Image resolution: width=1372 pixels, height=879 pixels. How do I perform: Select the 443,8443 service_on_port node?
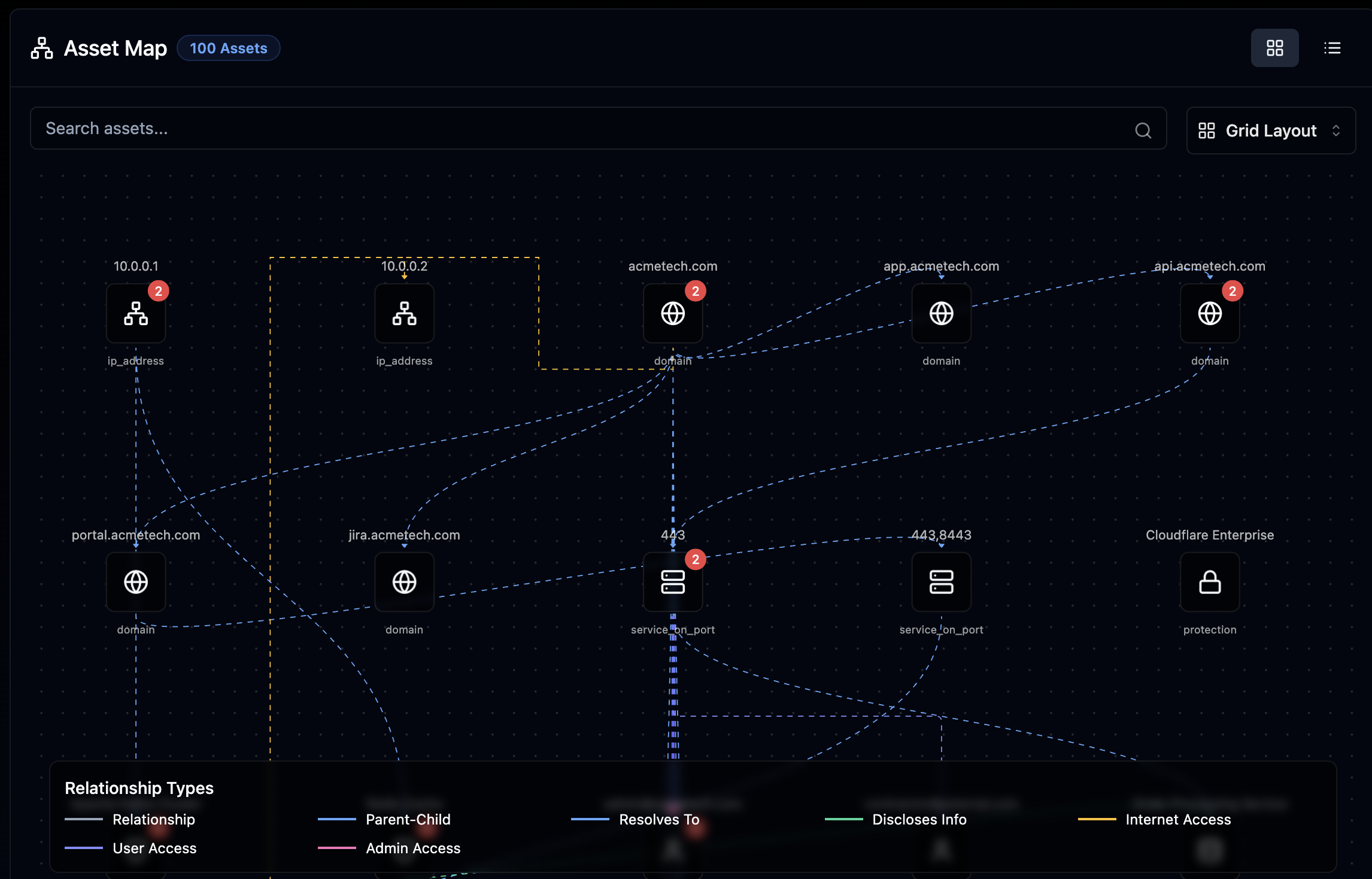pyautogui.click(x=940, y=581)
